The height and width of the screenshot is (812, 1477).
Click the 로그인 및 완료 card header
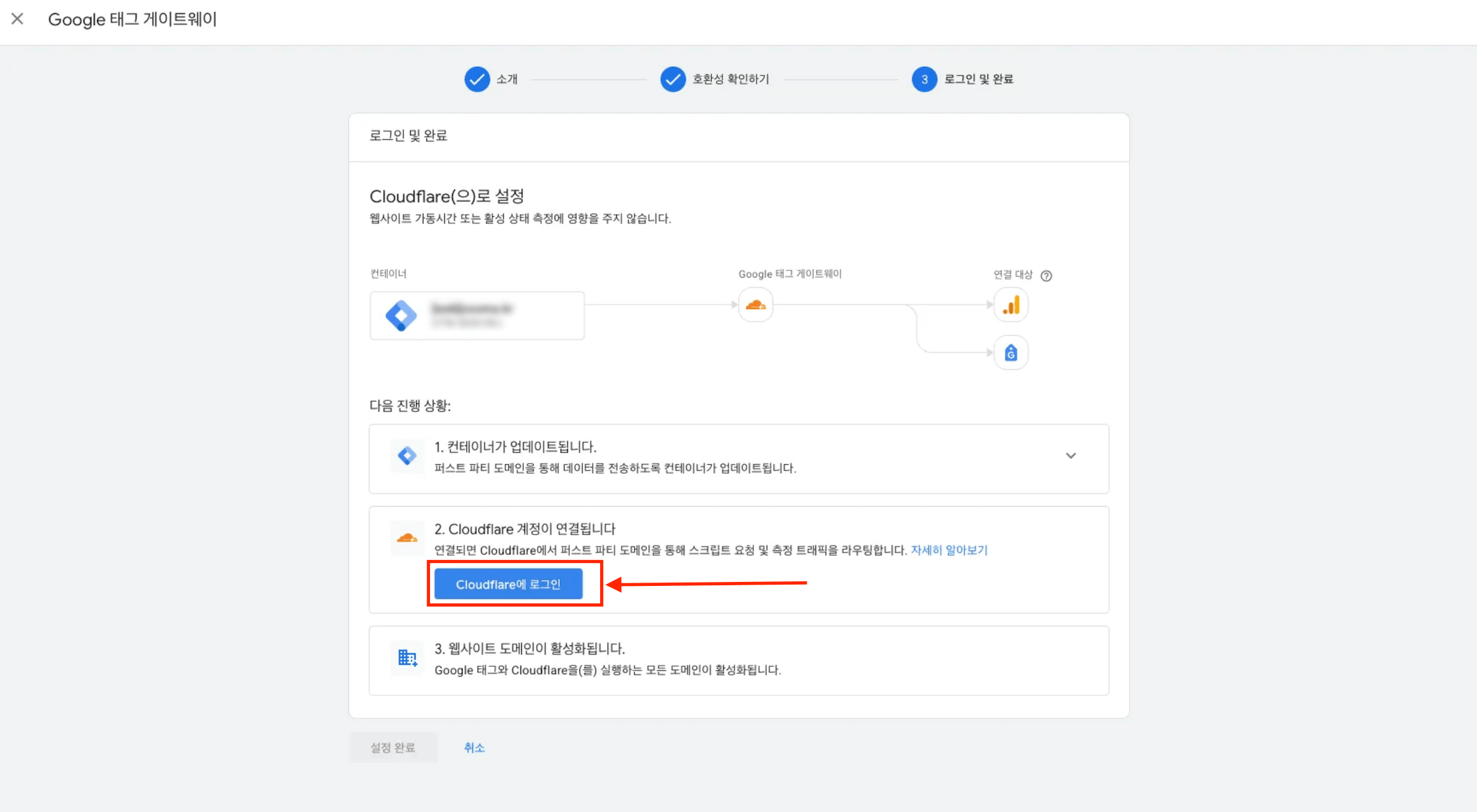[408, 136]
